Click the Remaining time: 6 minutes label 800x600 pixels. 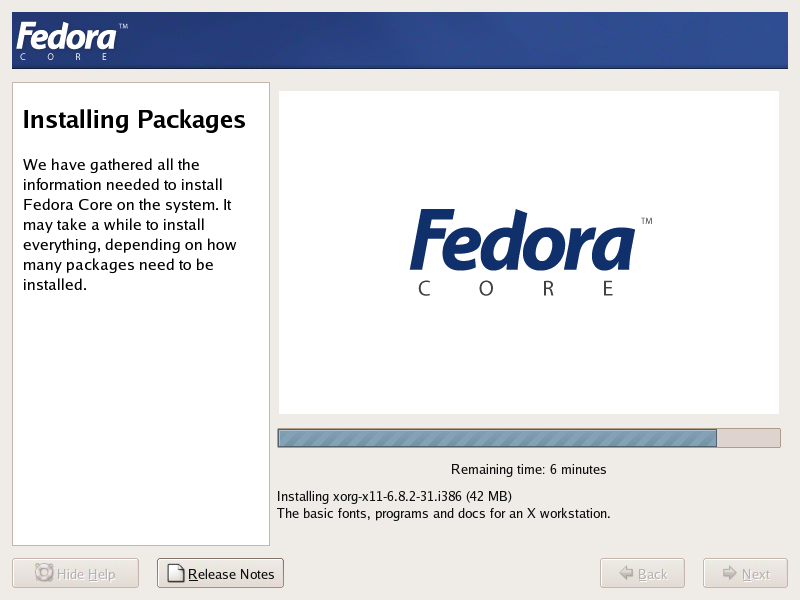[529, 469]
